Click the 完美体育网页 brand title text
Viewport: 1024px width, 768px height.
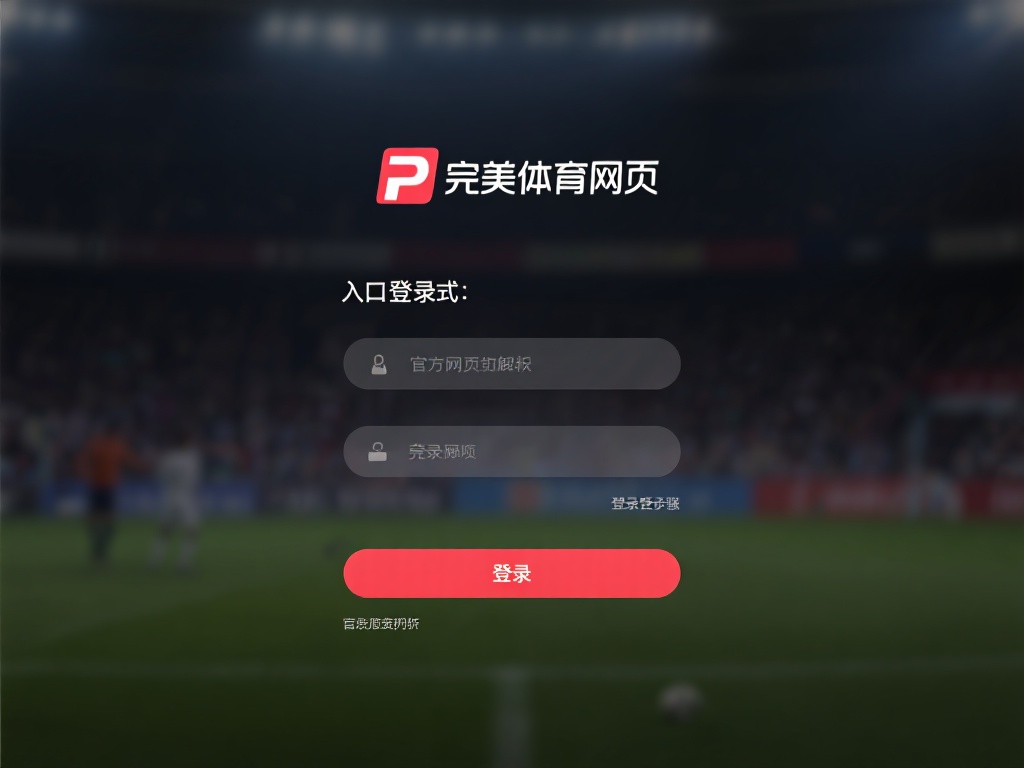point(551,178)
